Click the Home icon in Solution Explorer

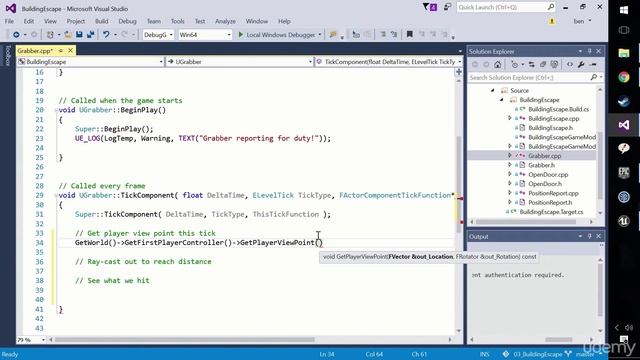click(x=498, y=64)
